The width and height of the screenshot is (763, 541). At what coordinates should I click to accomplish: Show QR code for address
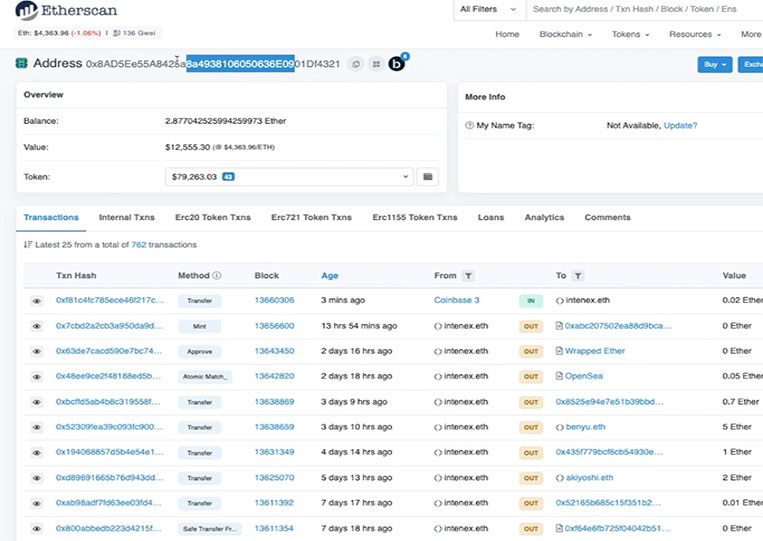point(376,64)
